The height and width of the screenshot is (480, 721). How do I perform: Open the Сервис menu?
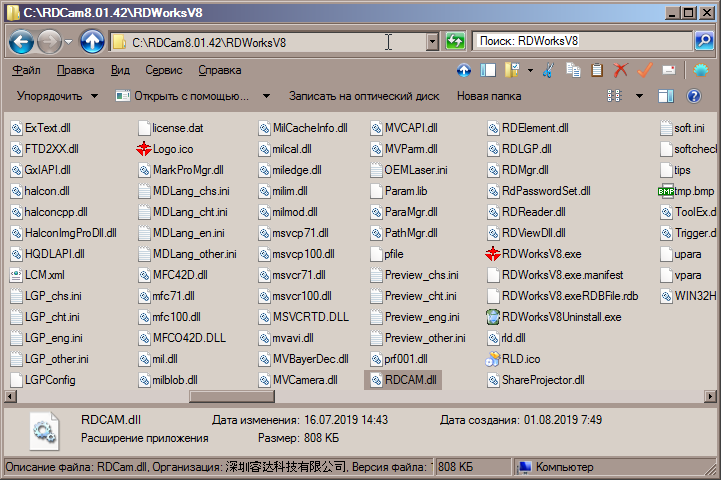click(x=163, y=71)
